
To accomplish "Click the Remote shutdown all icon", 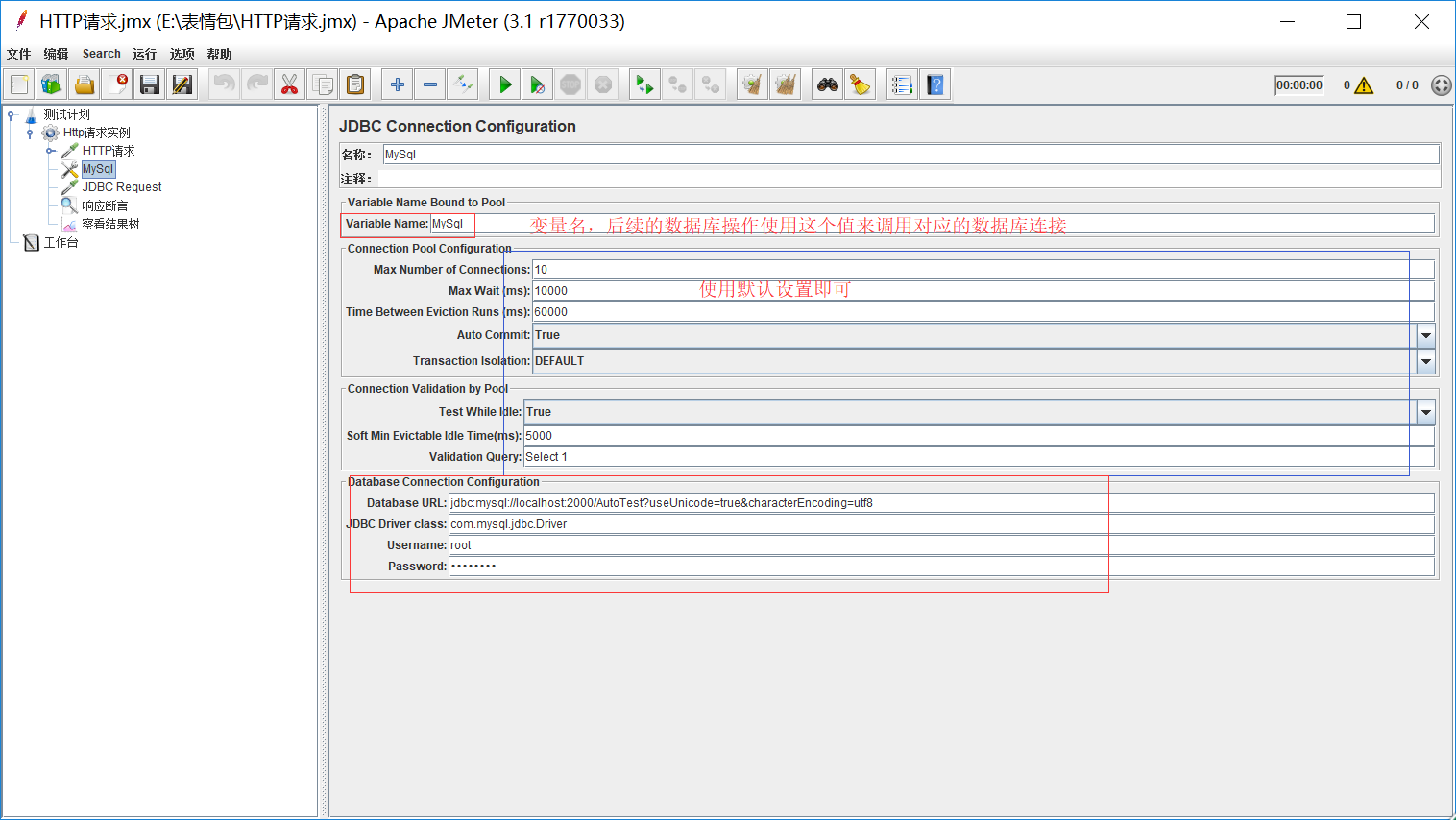I will pos(710,84).
